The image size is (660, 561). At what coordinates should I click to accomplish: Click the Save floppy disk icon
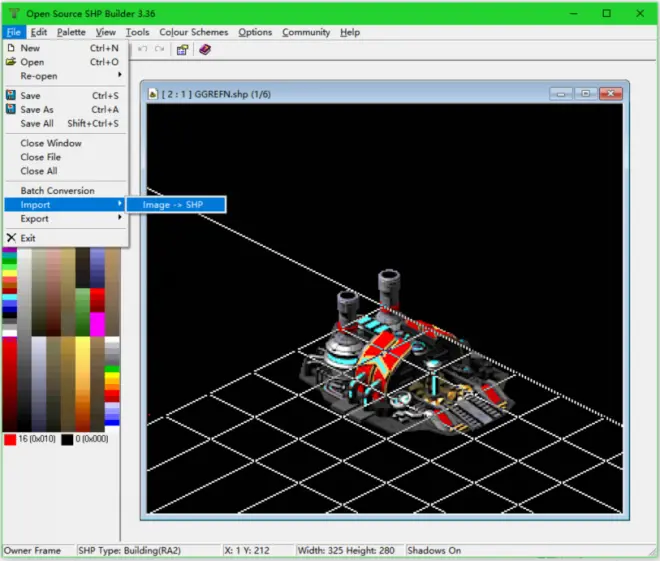pos(11,95)
